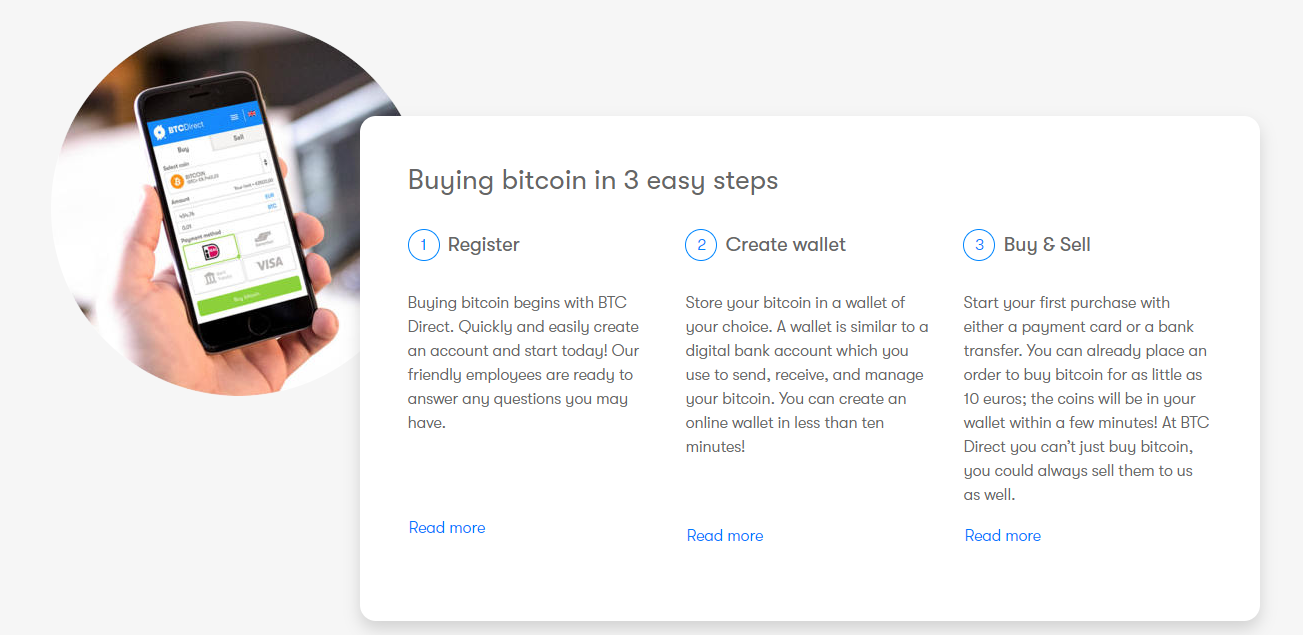The image size is (1303, 635).
Task: Click the EUR amount field on phone
Action: coord(227,213)
